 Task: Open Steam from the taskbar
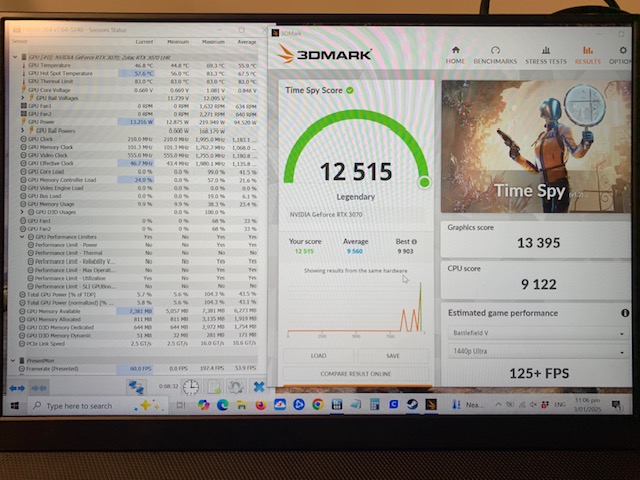click(x=412, y=404)
